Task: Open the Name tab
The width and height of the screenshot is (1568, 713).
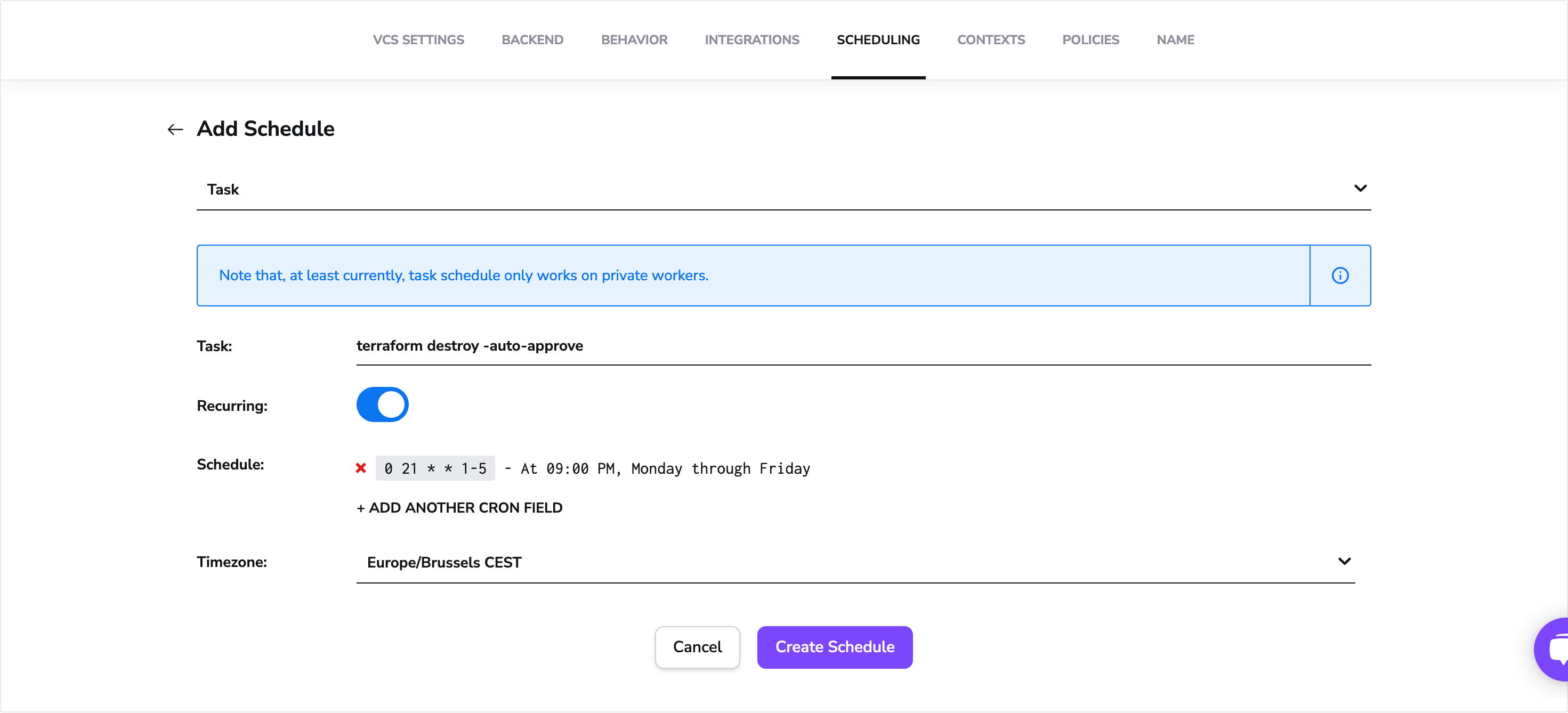Action: (1175, 40)
